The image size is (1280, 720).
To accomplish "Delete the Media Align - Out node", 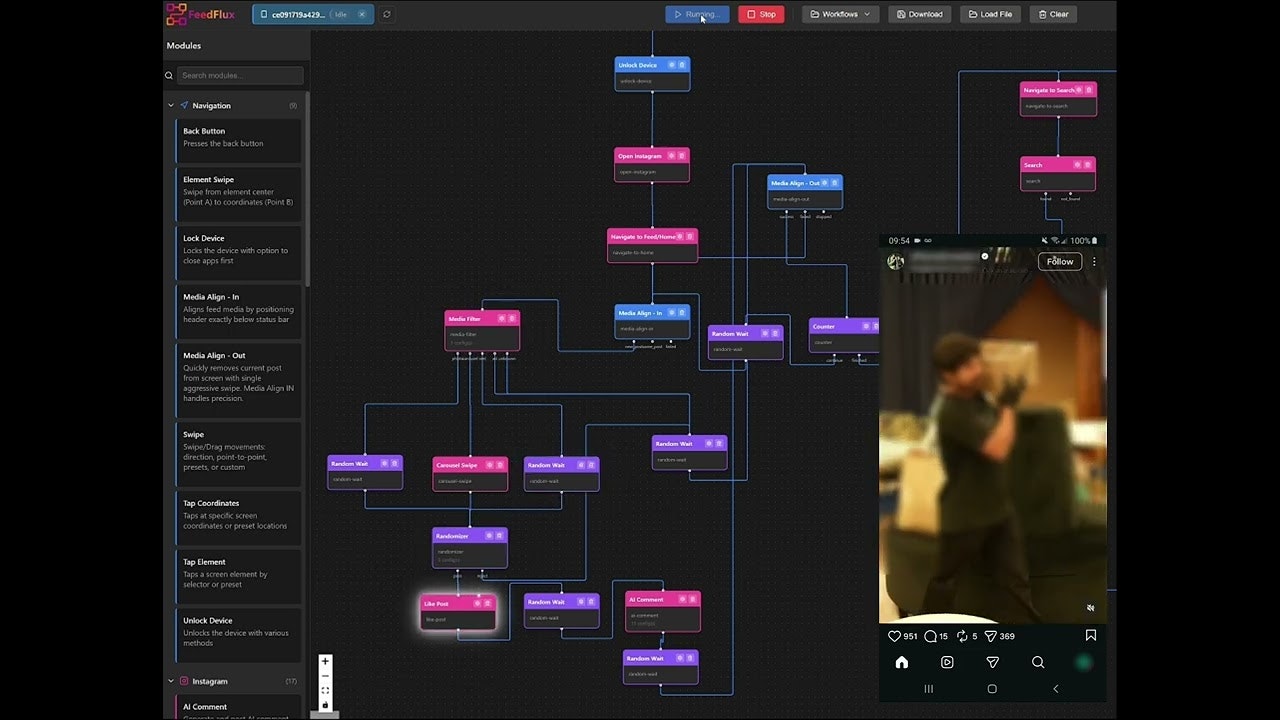I will 835,183.
